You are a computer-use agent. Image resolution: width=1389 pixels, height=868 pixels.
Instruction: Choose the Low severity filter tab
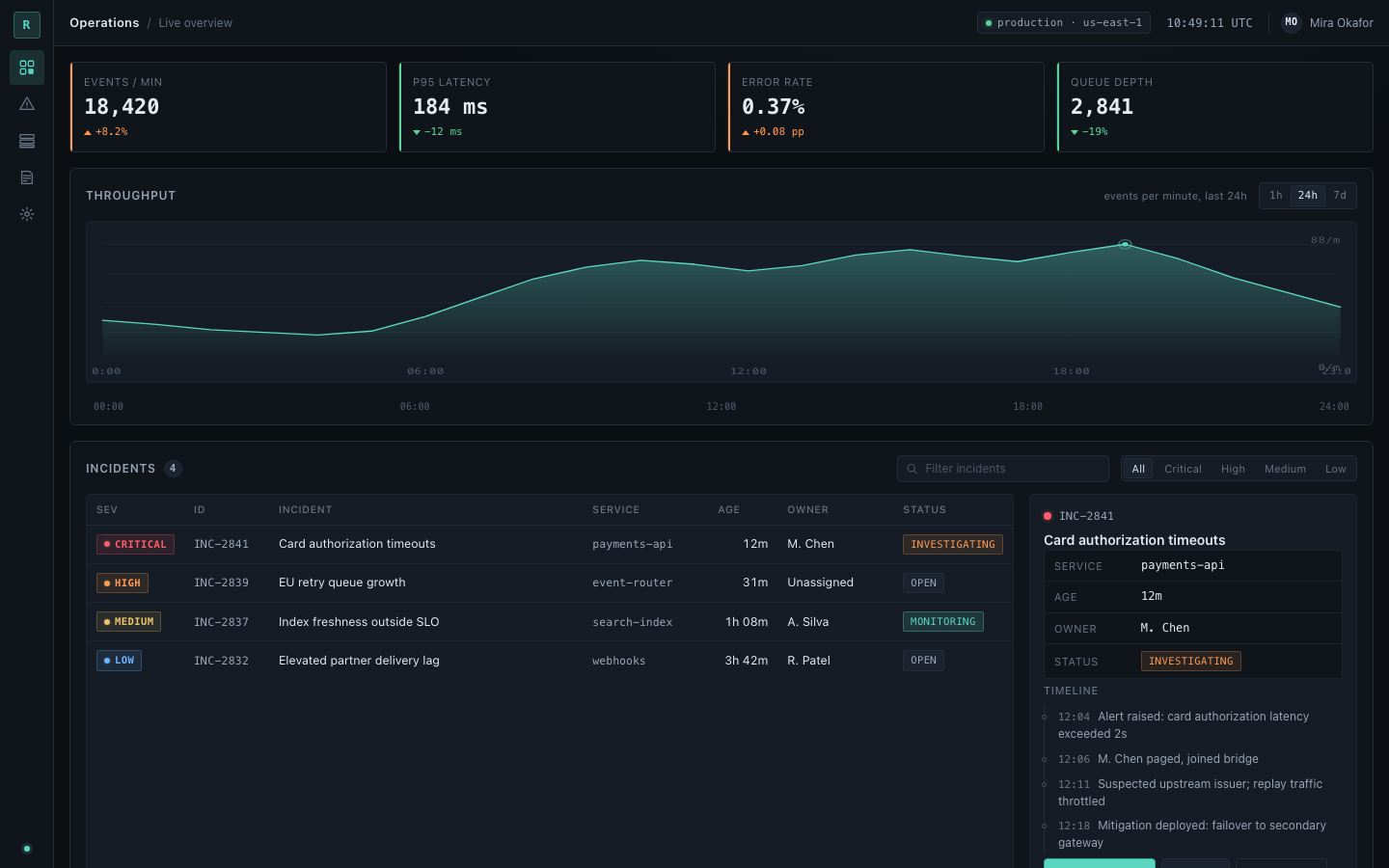point(1336,469)
